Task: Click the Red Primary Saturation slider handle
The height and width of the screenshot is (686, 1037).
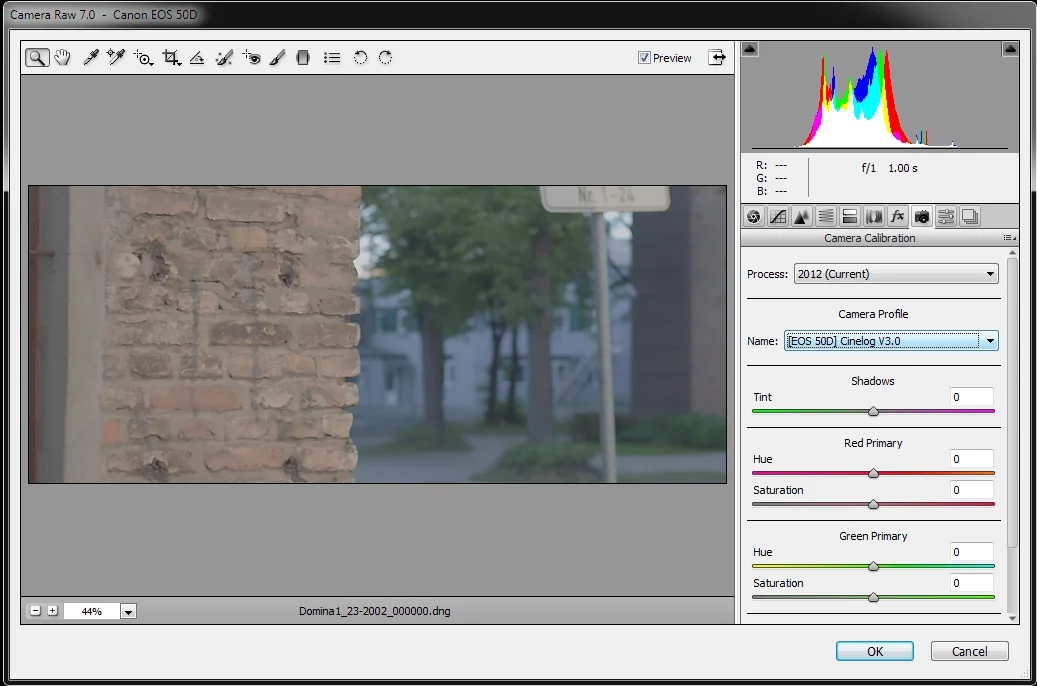Action: click(873, 505)
